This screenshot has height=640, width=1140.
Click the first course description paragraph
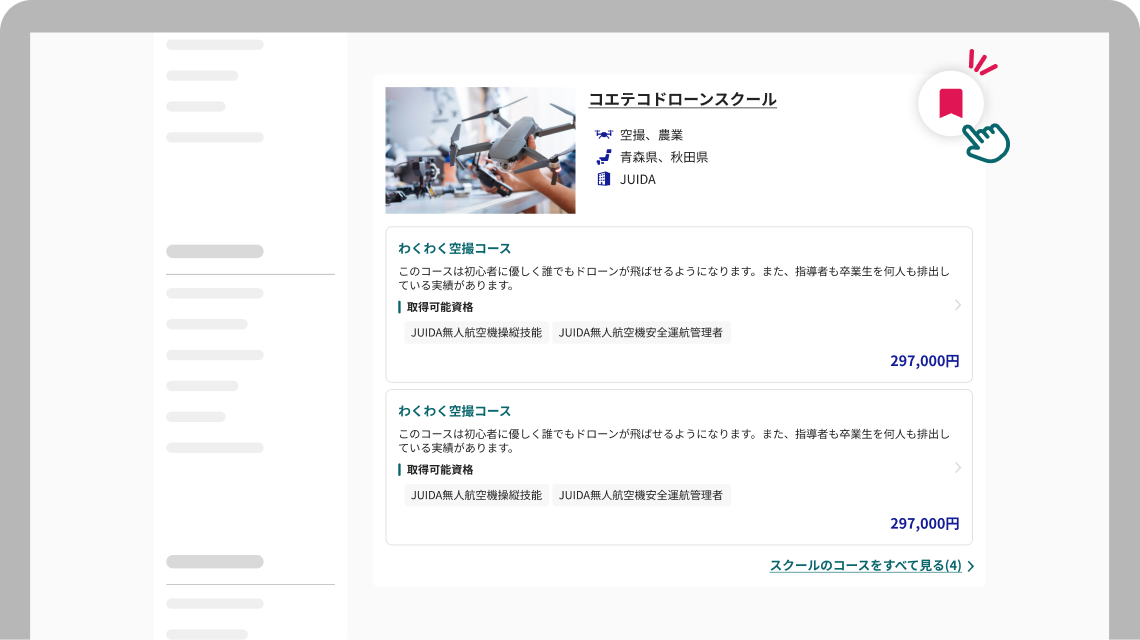click(x=674, y=278)
